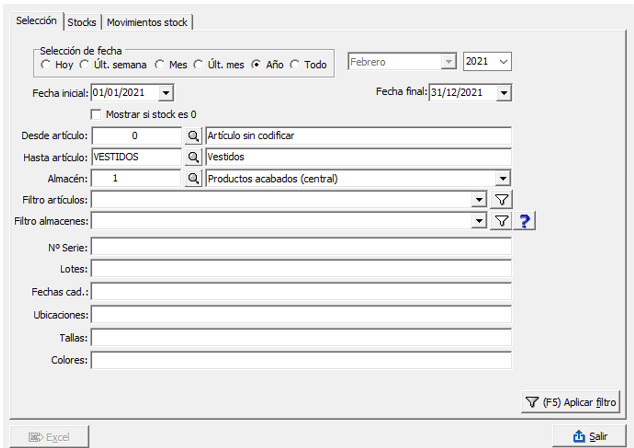The width and height of the screenshot is (634, 448).
Task: Click the Excel export button
Action: tap(49, 437)
